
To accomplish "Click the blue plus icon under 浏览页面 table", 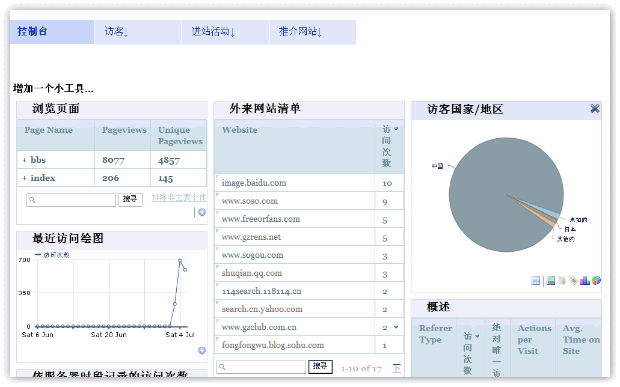I will [202, 212].
